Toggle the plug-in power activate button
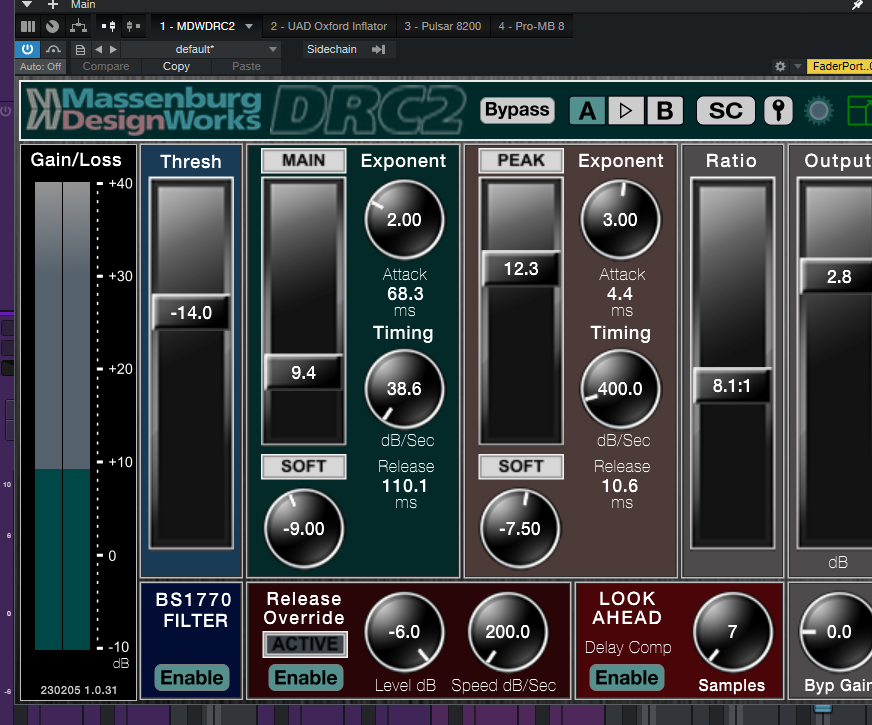Image resolution: width=872 pixels, height=725 pixels. [27, 49]
